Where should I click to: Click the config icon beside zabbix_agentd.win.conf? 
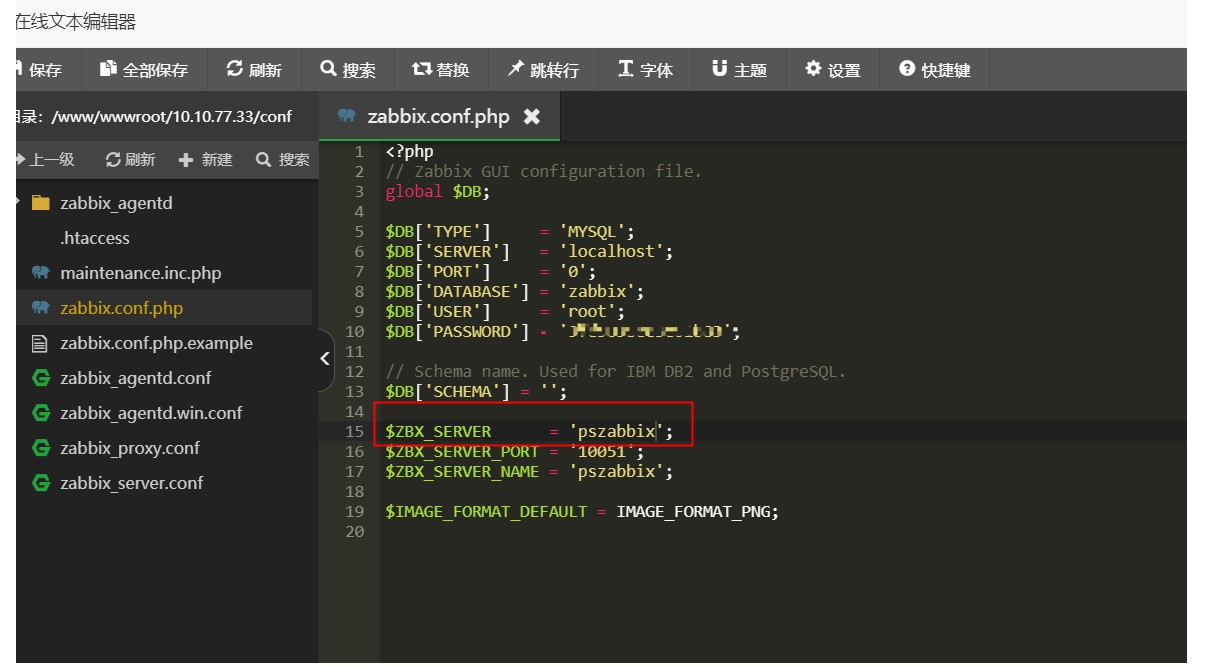click(x=41, y=413)
